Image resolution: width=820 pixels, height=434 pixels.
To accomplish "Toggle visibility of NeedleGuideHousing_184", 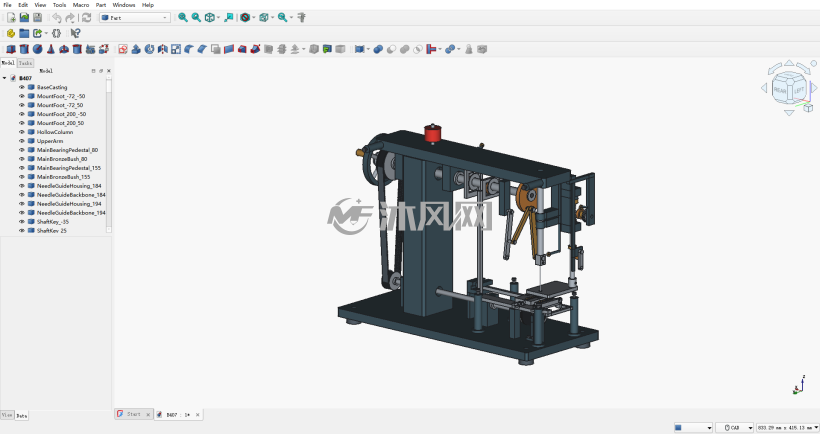I will tap(22, 186).
